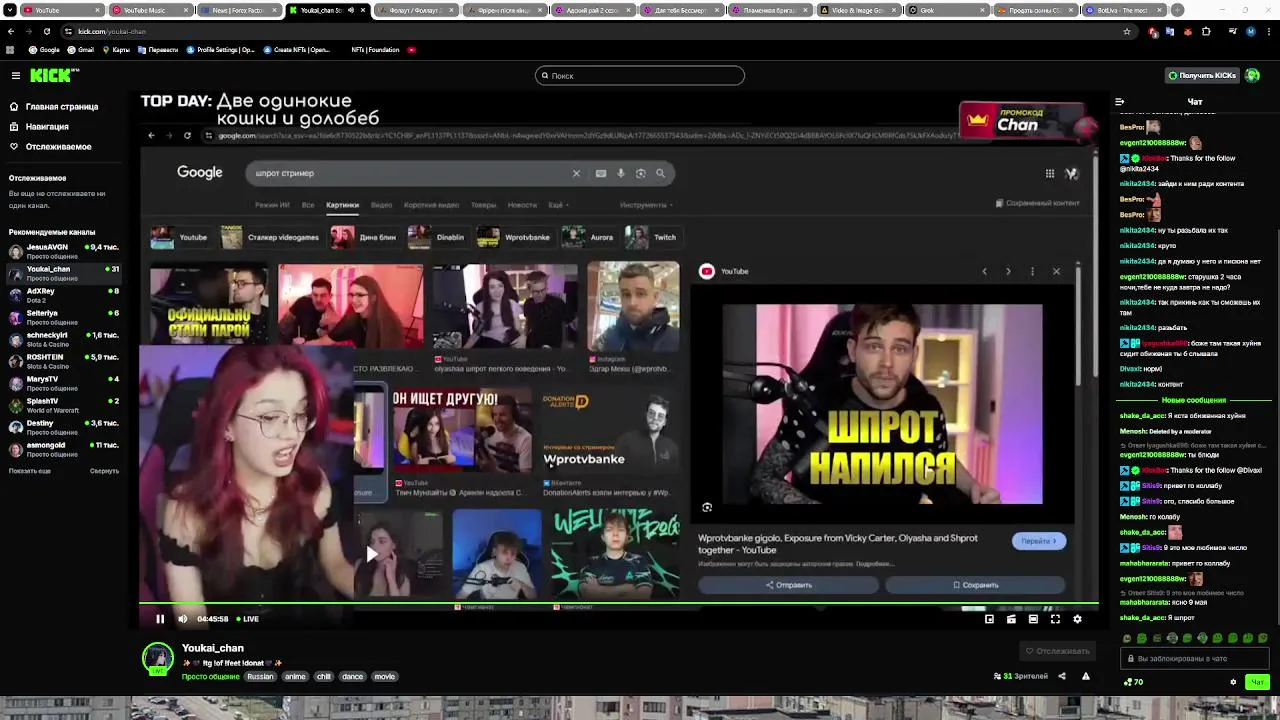Select Selteriya recommended channel
The height and width of the screenshot is (720, 1280).
(65, 317)
